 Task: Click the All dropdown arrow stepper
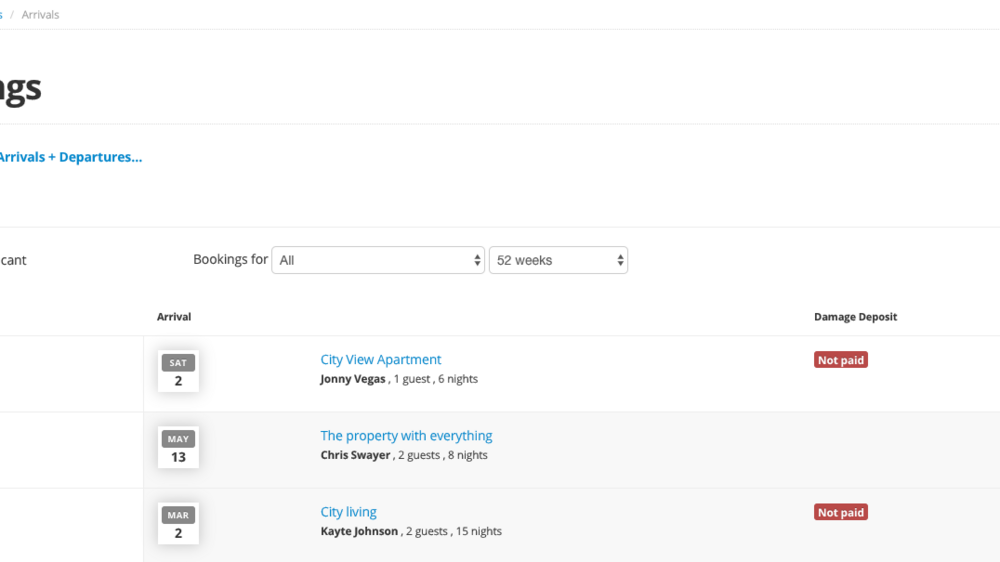[x=477, y=260]
